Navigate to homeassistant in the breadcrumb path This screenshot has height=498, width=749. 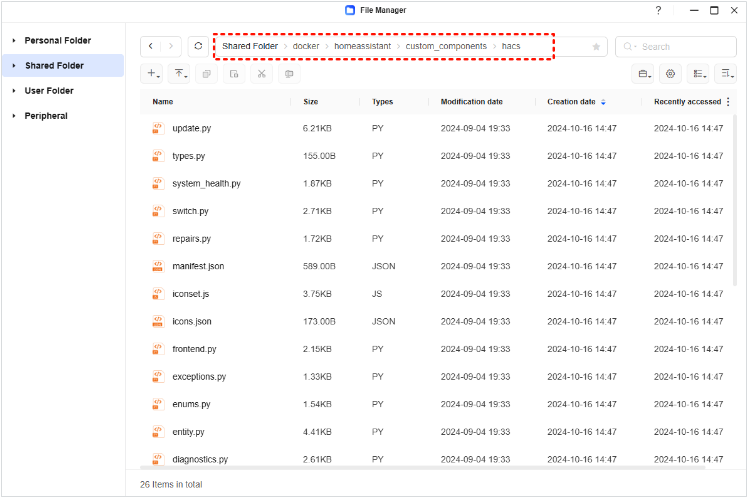[362, 46]
